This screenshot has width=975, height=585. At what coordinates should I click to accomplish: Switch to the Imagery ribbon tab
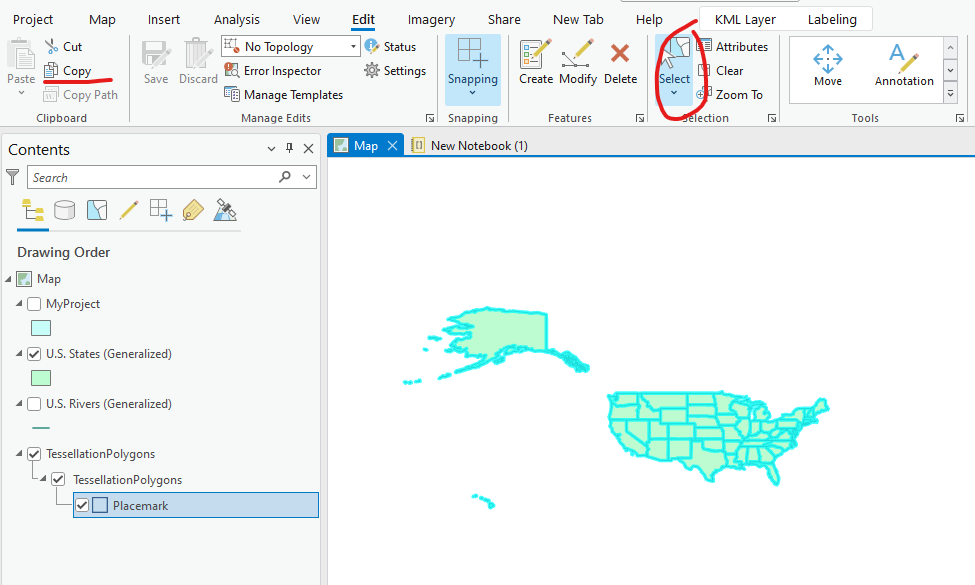pos(431,18)
